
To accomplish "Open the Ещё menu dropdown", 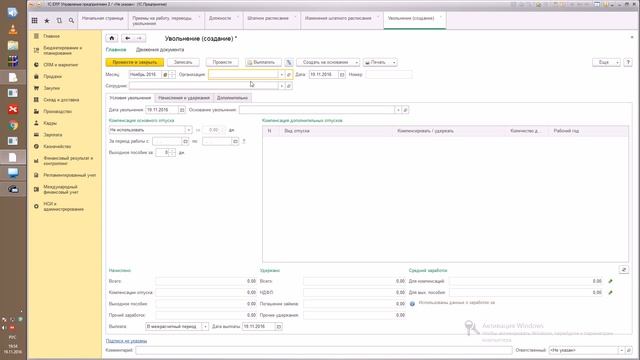I will pyautogui.click(x=607, y=62).
